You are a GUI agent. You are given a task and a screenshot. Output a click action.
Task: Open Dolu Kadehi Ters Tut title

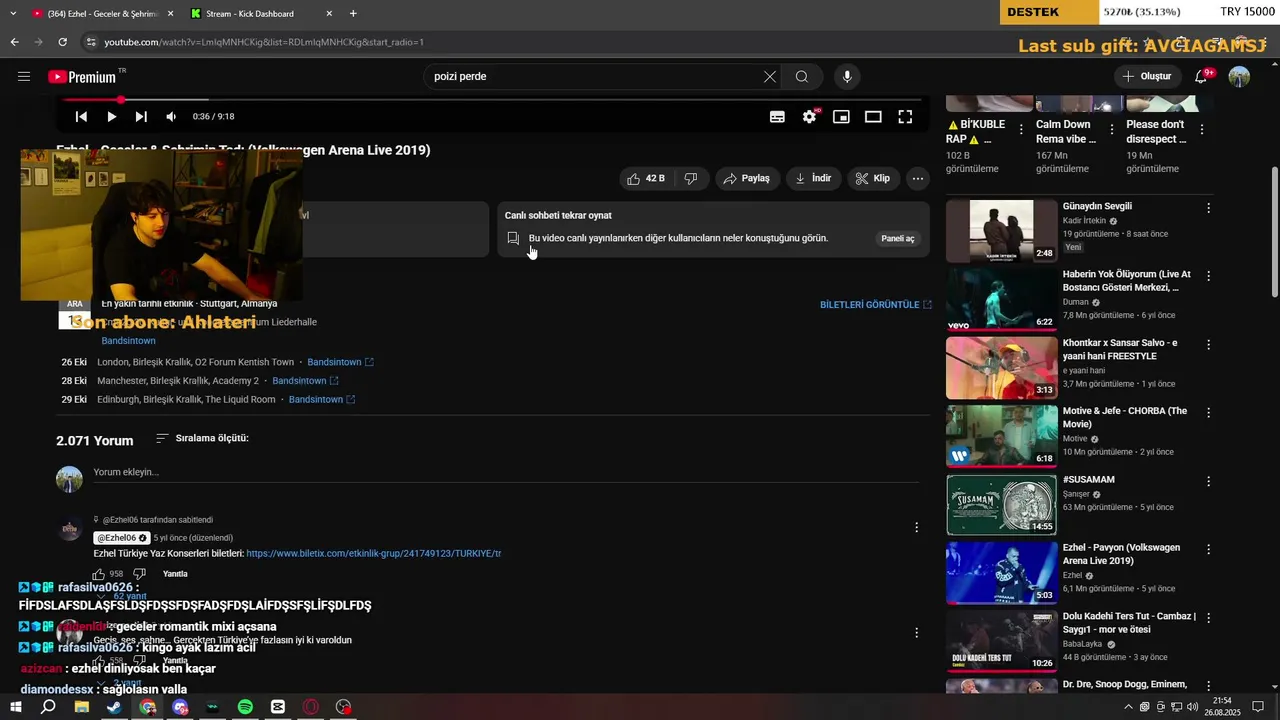coord(1129,623)
